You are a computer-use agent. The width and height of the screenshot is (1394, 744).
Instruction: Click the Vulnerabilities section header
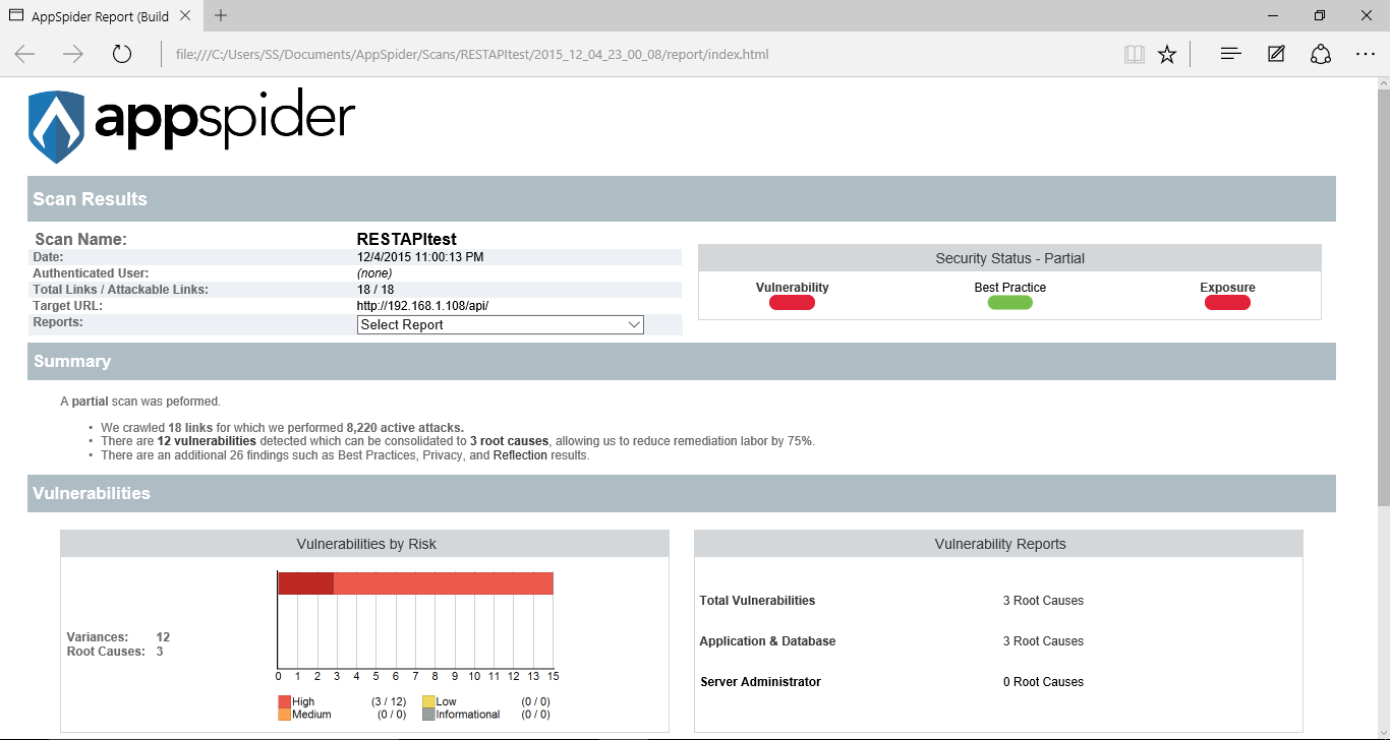(681, 493)
